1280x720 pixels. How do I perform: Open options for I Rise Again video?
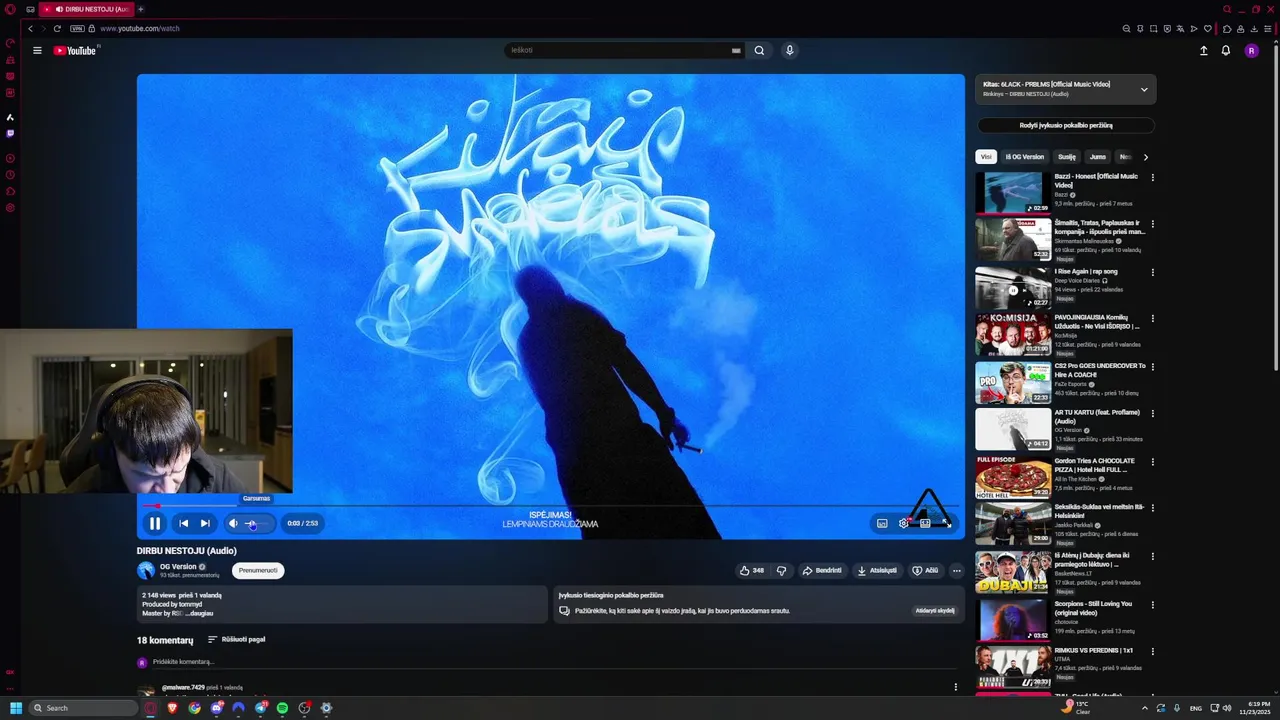[x=1152, y=272]
